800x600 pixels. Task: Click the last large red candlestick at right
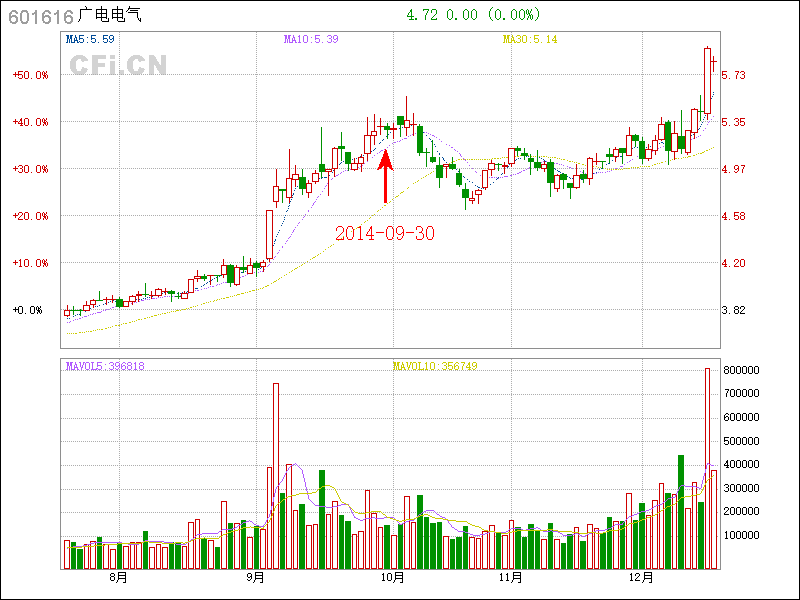(x=707, y=80)
